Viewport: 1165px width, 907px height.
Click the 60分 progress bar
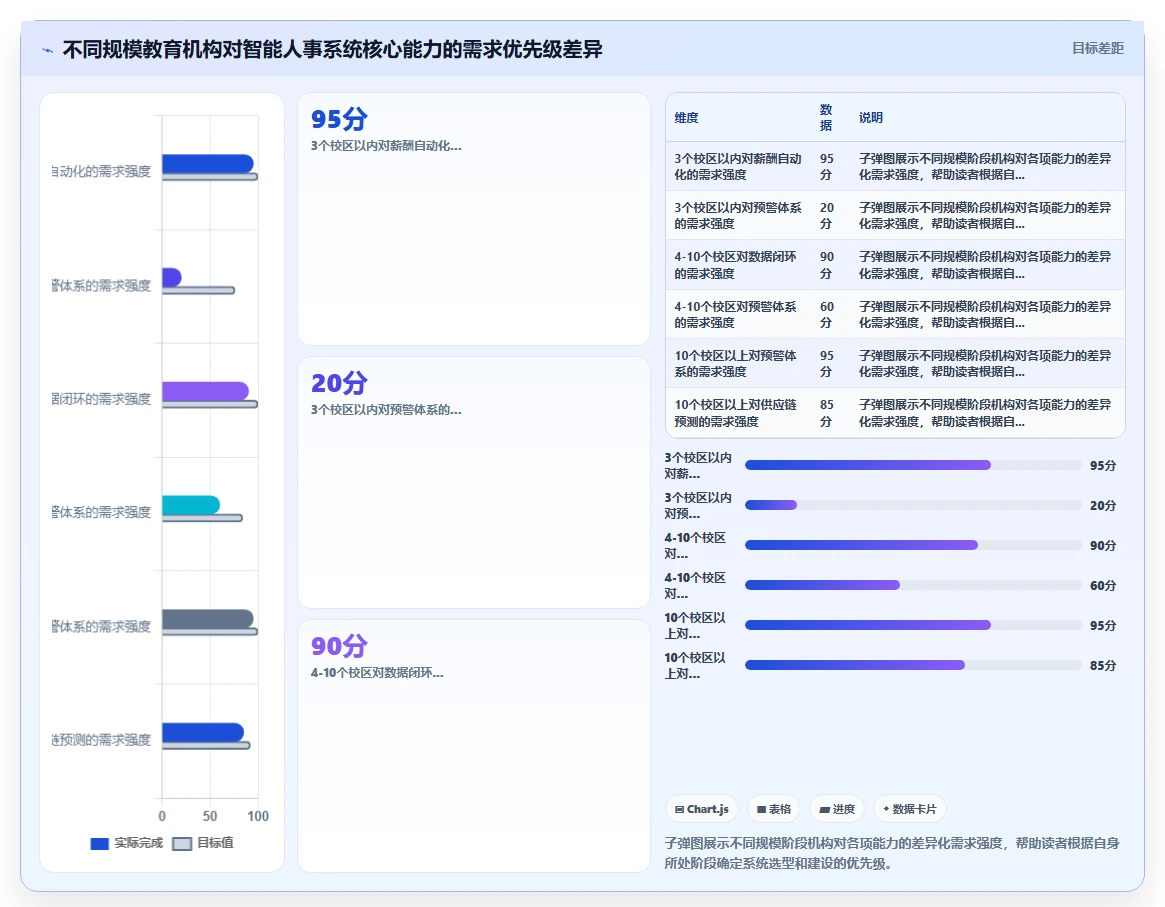tap(913, 585)
